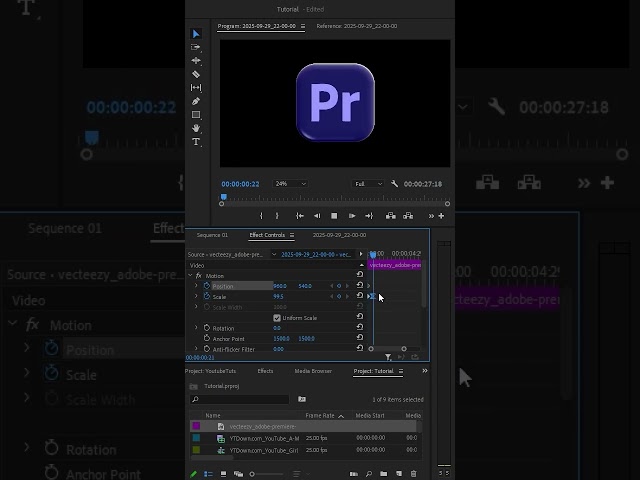The width and height of the screenshot is (640, 480).
Task: Click the purple label swatch of vecteezy item
Action: [x=196, y=426]
